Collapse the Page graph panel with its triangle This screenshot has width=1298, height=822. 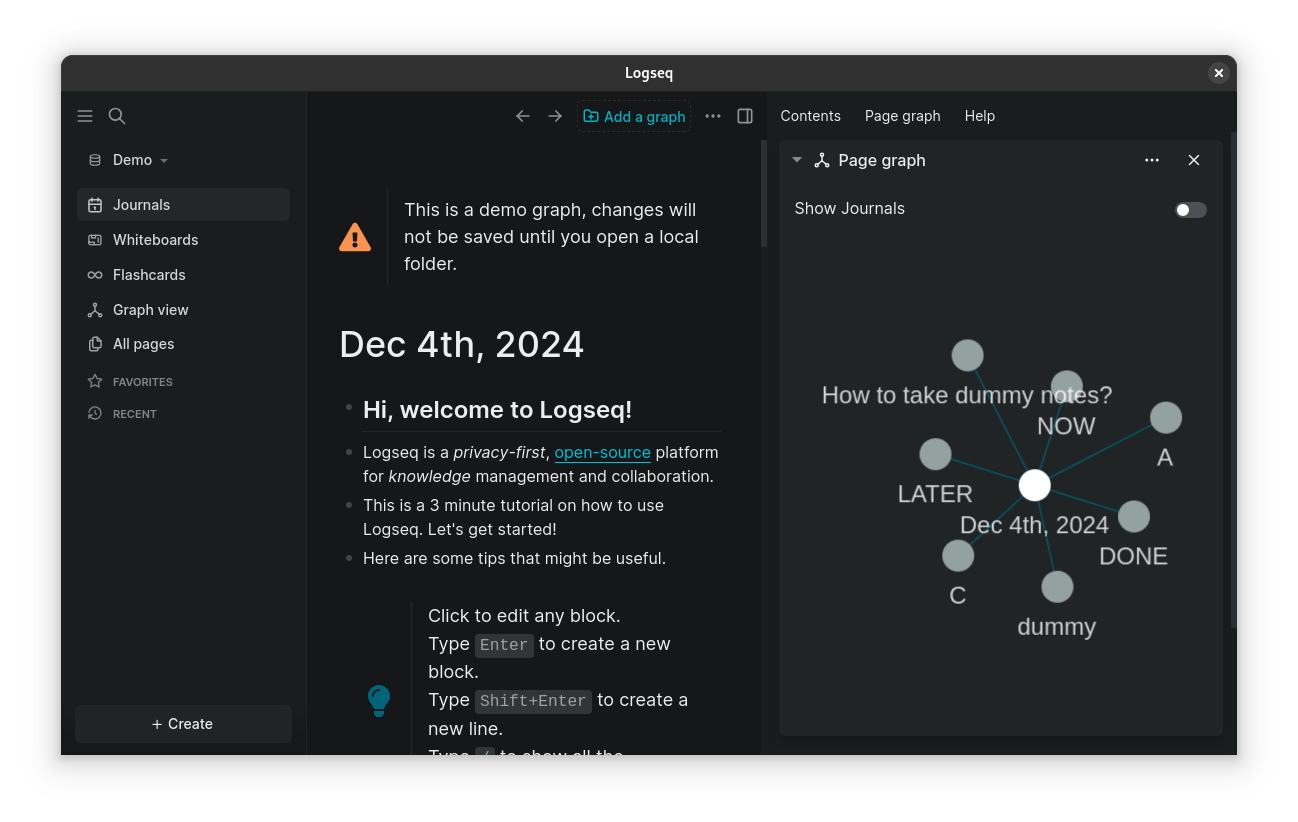tap(797, 160)
